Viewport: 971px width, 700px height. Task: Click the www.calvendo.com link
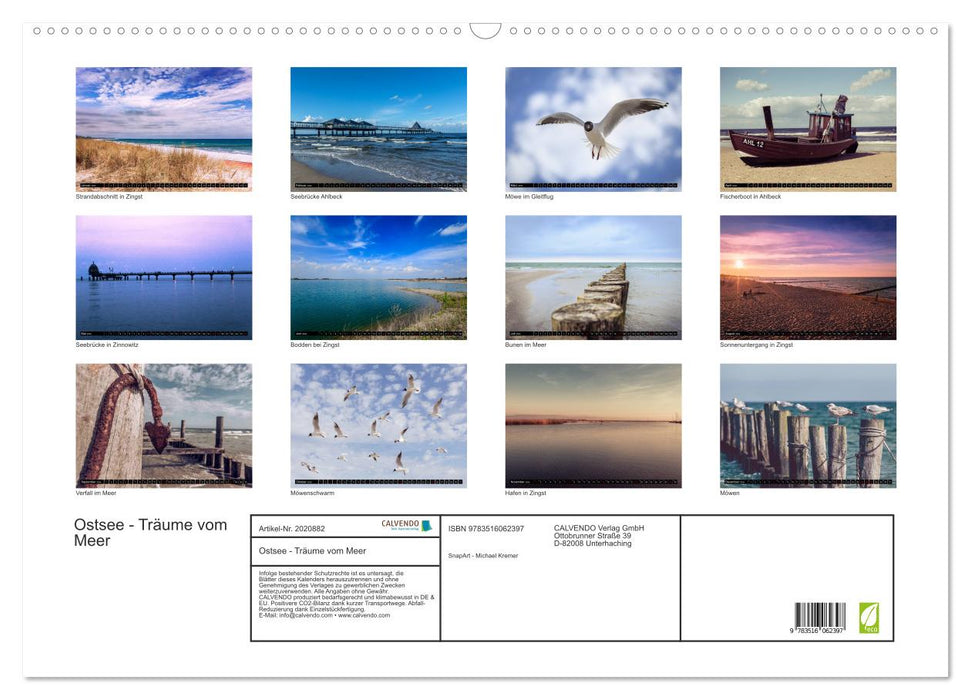tap(366, 616)
